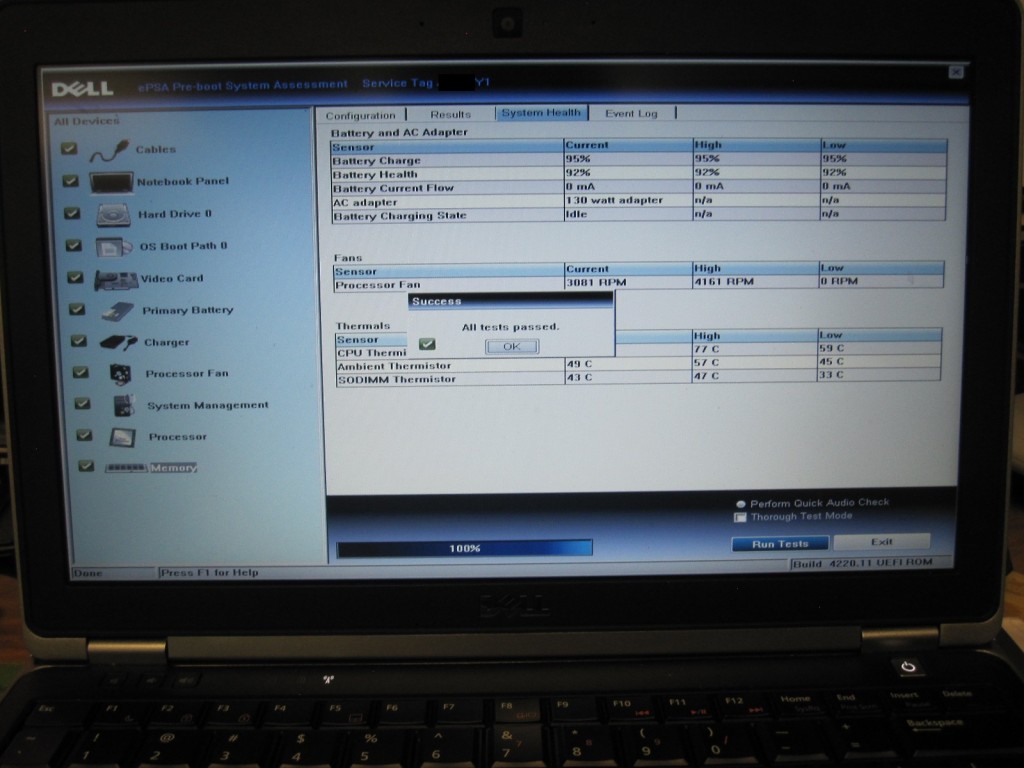This screenshot has height=768, width=1024.
Task: Toggle the Primary Battery checkbox
Action: tap(77, 309)
